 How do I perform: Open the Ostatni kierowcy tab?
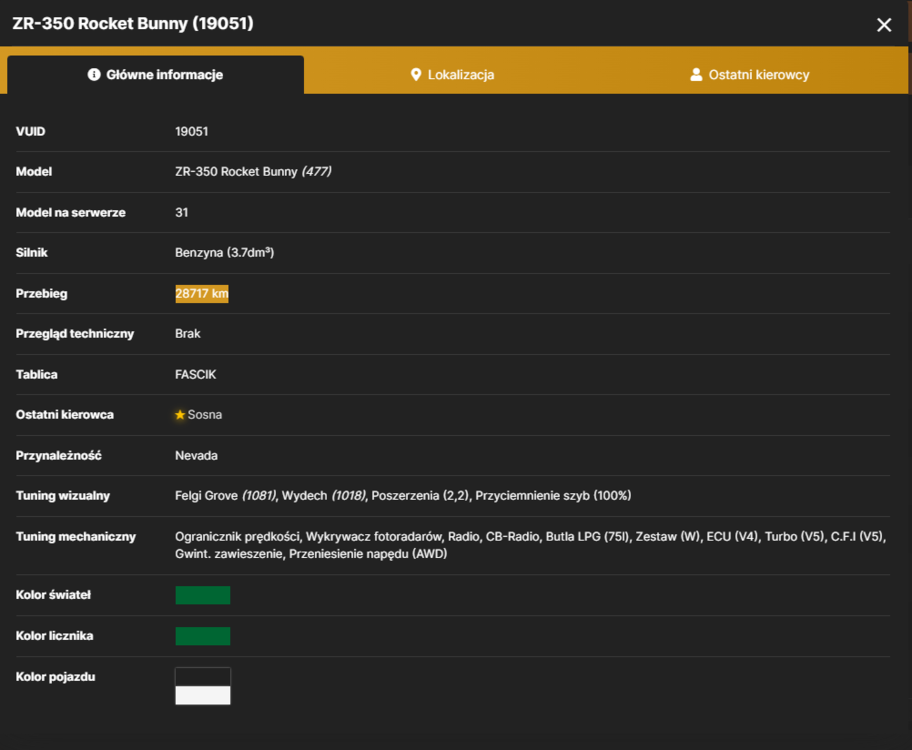pos(750,74)
